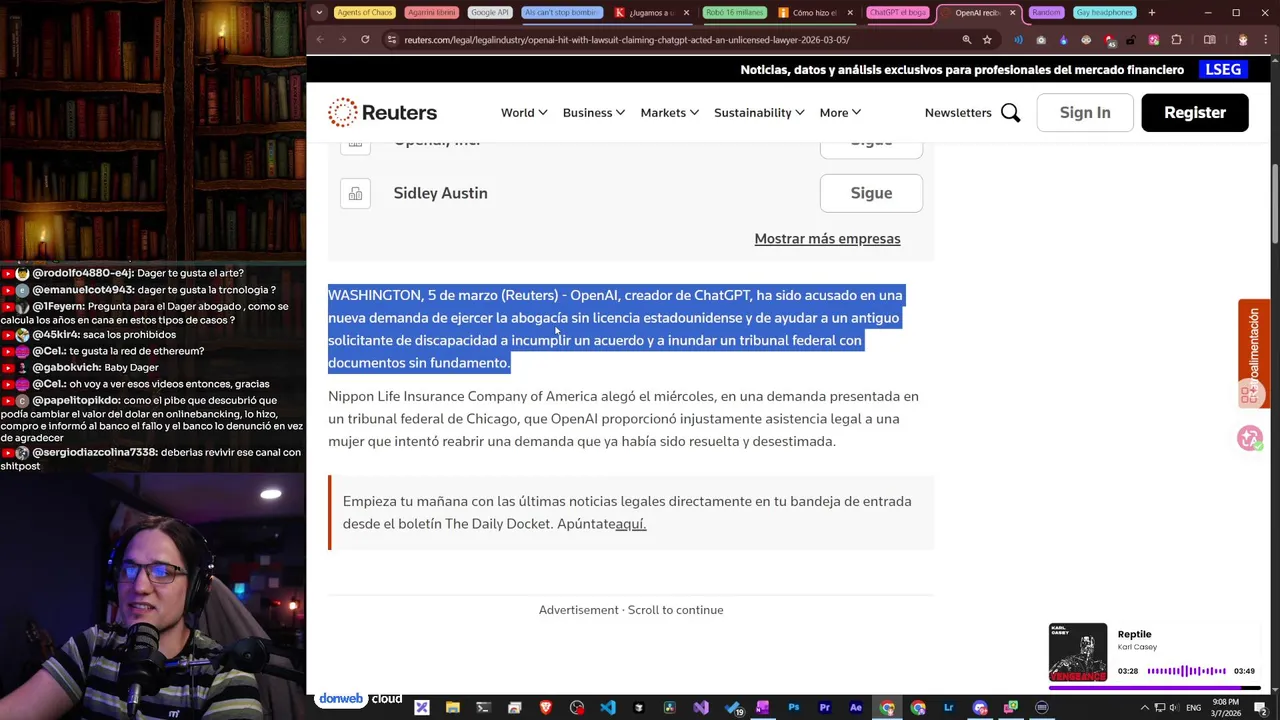This screenshot has width=1280, height=720.
Task: Click the 'Sidley Austin' company name
Action: click(x=440, y=193)
